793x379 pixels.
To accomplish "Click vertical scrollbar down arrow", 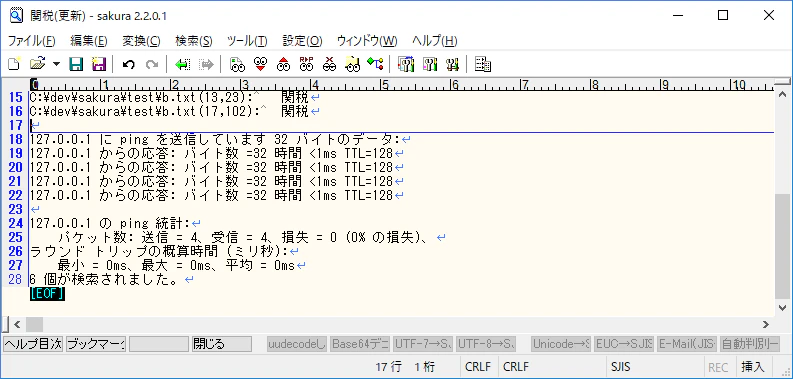I will (x=782, y=308).
